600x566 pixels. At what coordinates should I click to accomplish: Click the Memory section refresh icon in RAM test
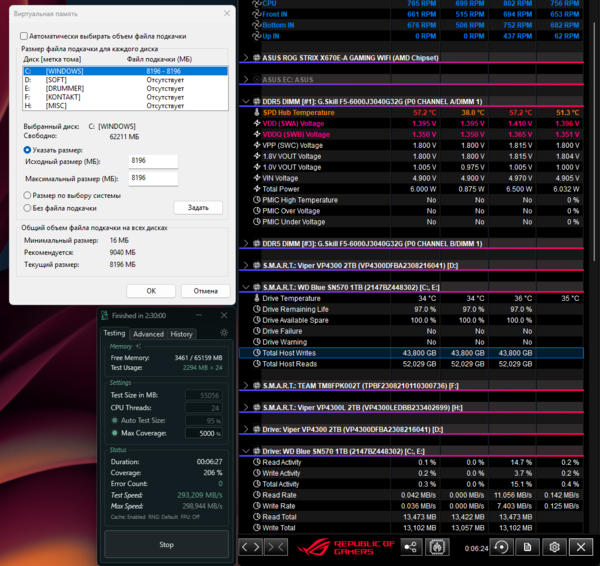tap(138, 346)
